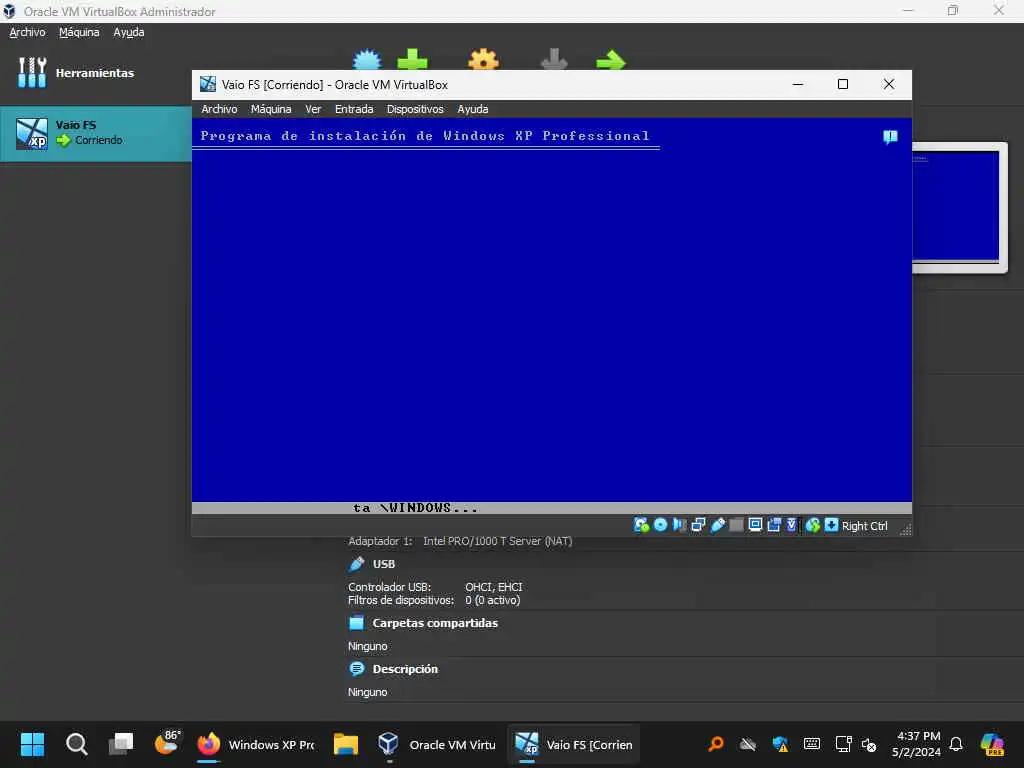
Task: Open taskbar Search magnifier
Action: click(76, 744)
